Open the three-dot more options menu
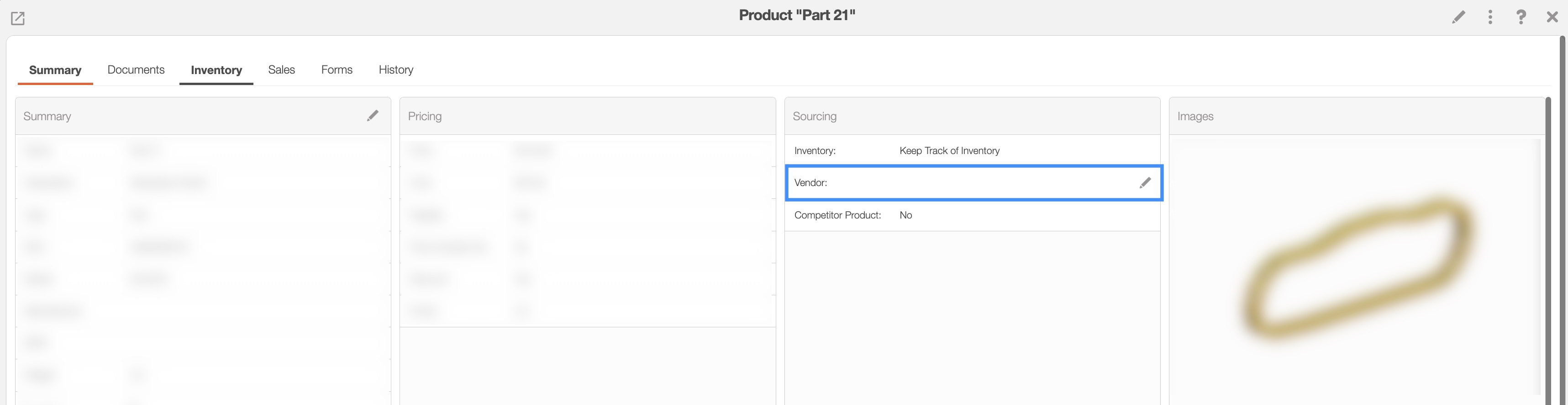The width and height of the screenshot is (1568, 405). tap(1489, 17)
